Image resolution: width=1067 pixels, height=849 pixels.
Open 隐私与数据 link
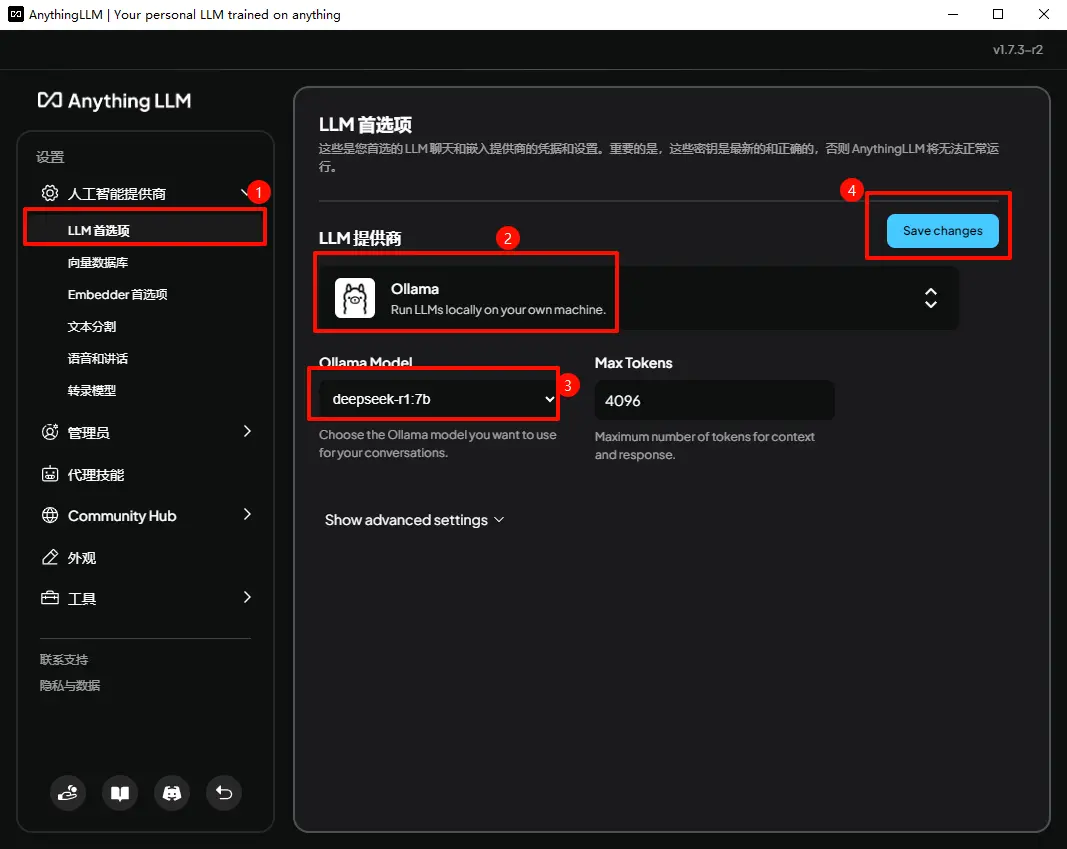pyautogui.click(x=70, y=685)
